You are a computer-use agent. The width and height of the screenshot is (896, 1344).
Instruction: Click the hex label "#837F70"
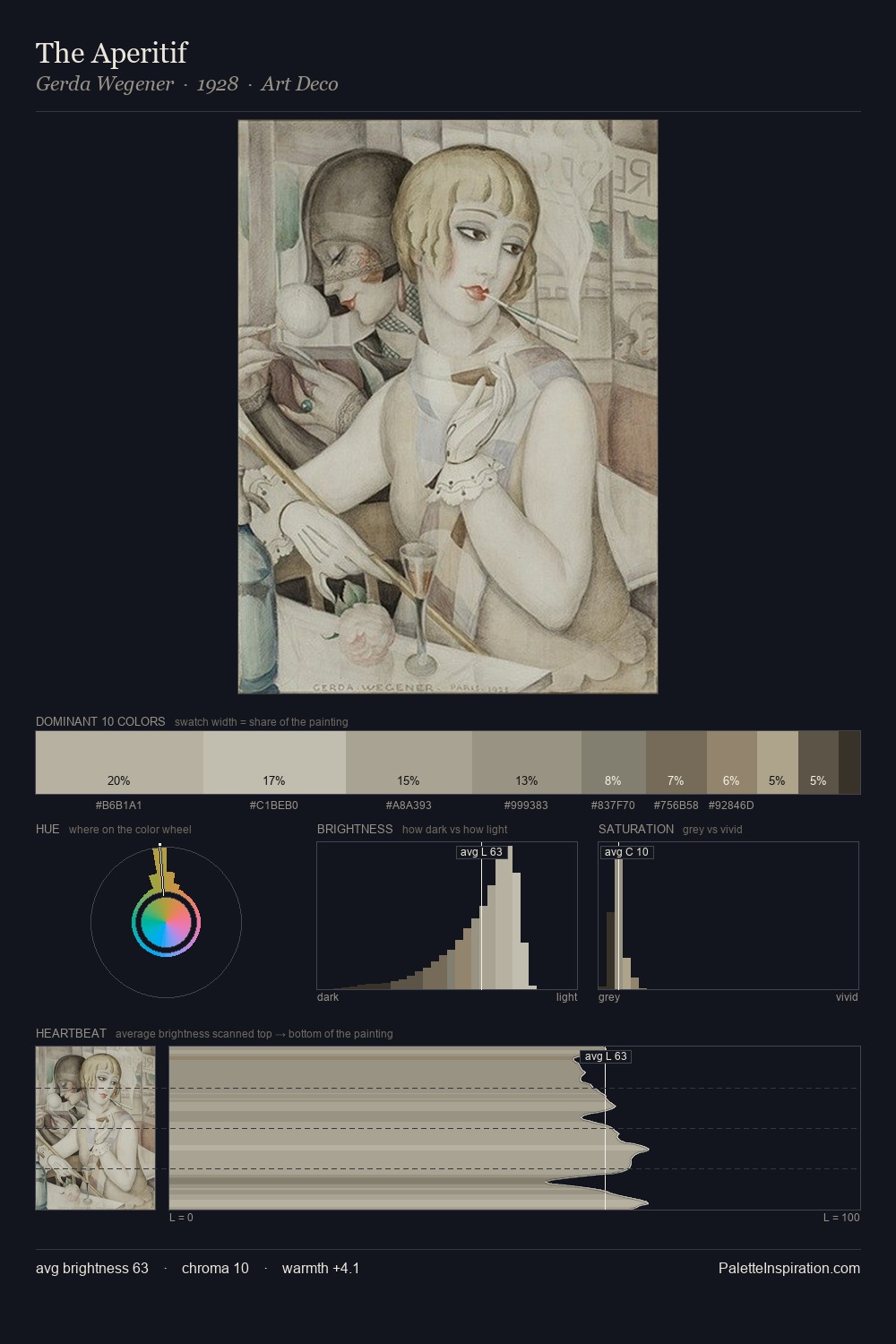(x=614, y=805)
